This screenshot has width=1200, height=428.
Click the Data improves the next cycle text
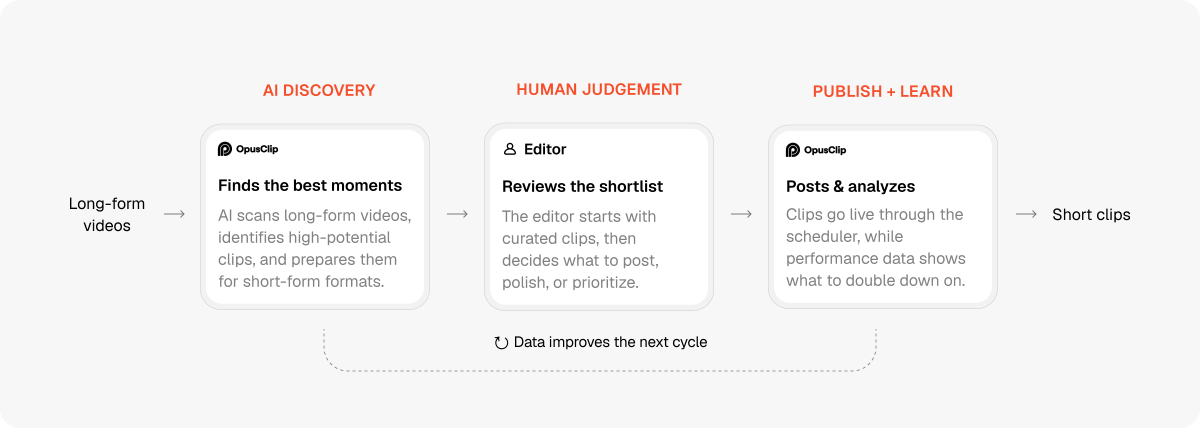610,342
